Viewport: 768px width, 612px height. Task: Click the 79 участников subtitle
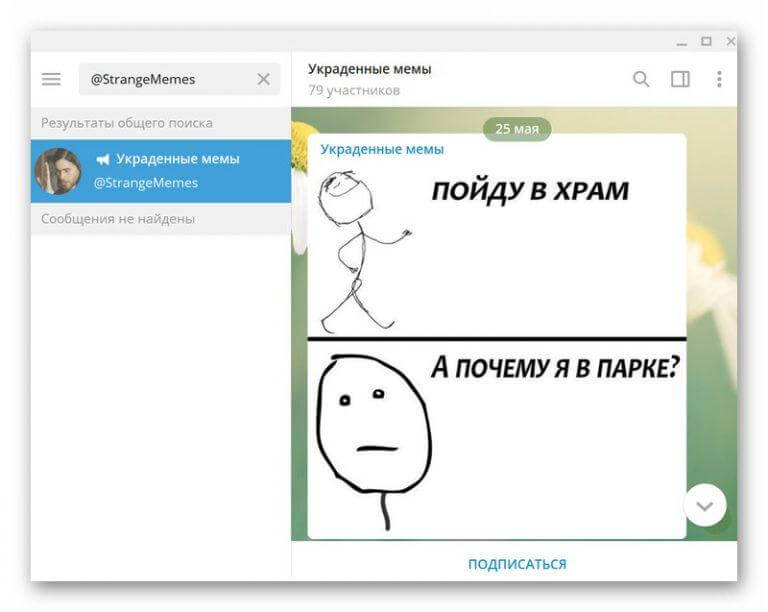(353, 91)
